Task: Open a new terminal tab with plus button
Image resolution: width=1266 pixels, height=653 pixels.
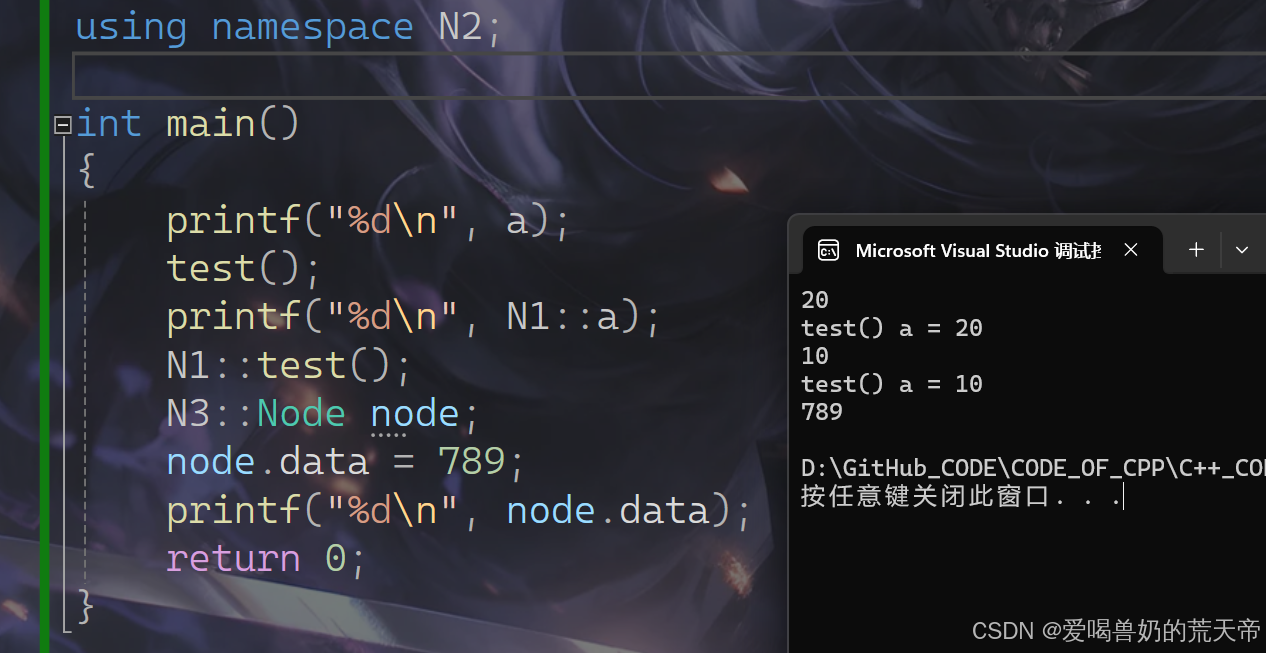Action: pyautogui.click(x=1196, y=250)
